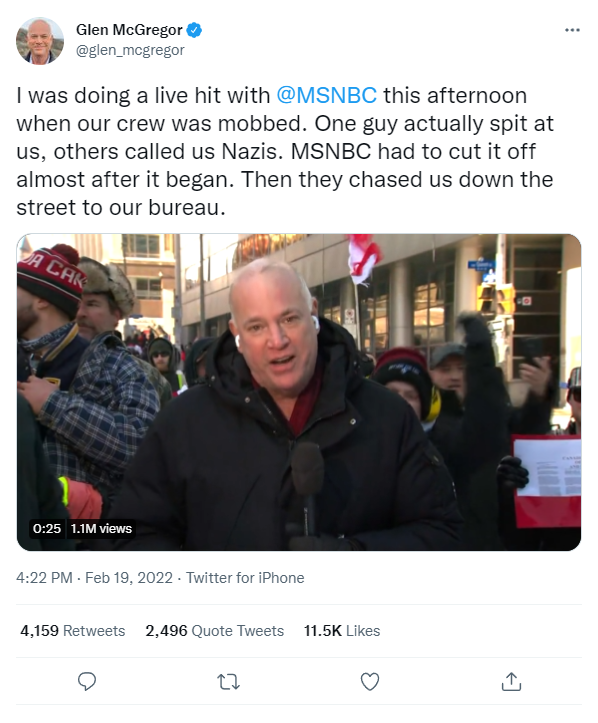Open the @glen_mcgregor handle
The height and width of the screenshot is (723, 598).
130,50
